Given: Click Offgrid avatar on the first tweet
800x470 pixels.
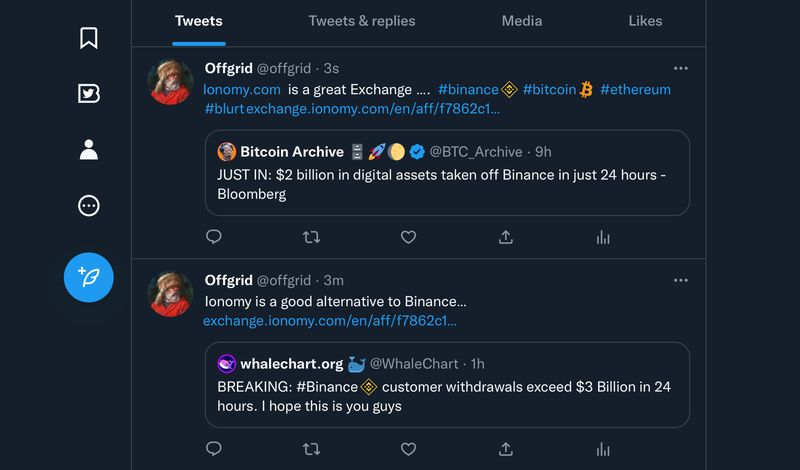Looking at the screenshot, I should [x=170, y=81].
